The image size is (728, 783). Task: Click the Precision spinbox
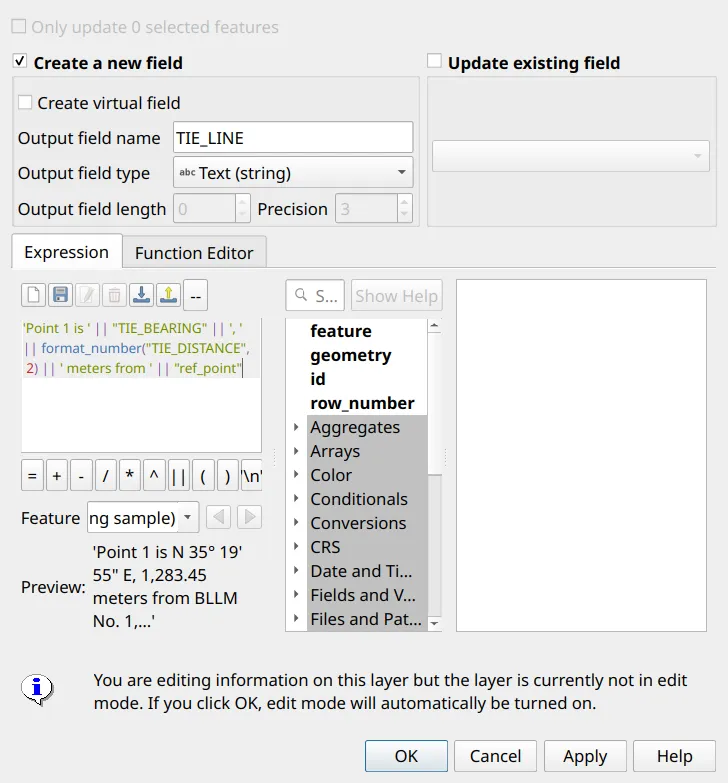373,209
